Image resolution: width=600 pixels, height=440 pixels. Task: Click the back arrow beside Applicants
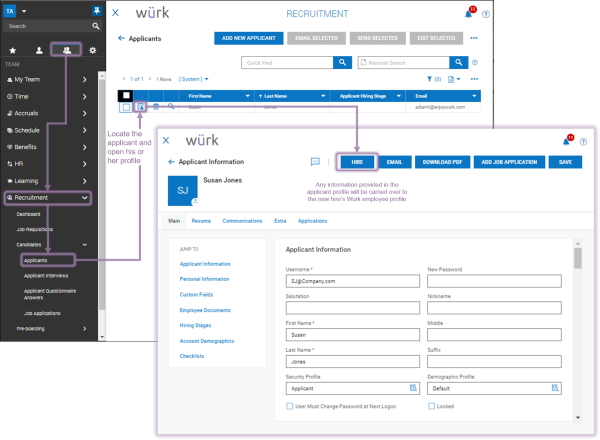coord(121,38)
